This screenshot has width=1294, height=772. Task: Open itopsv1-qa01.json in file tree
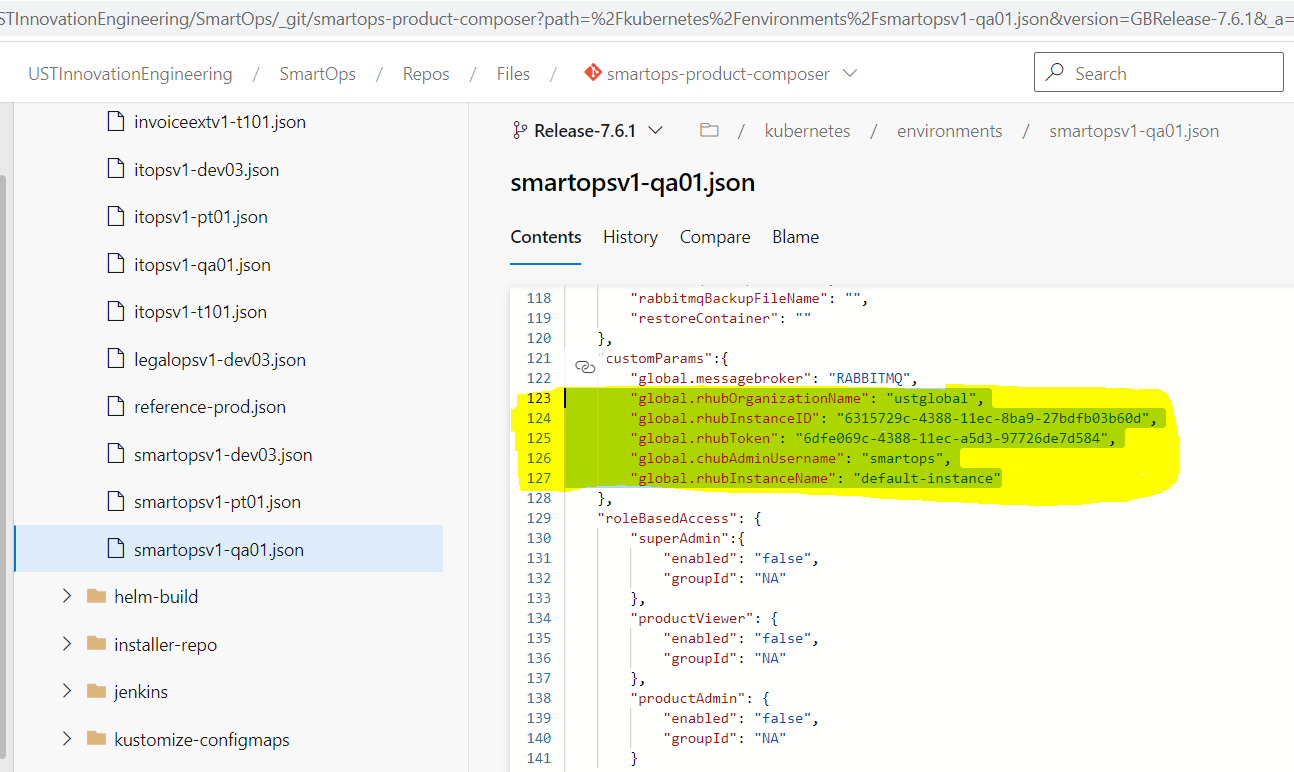(202, 265)
